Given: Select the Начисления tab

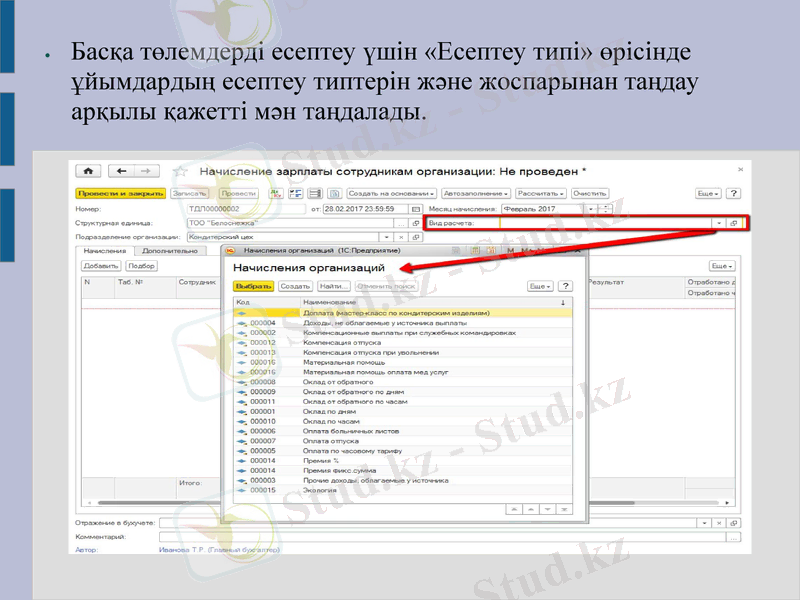Looking at the screenshot, I should pyautogui.click(x=105, y=251).
